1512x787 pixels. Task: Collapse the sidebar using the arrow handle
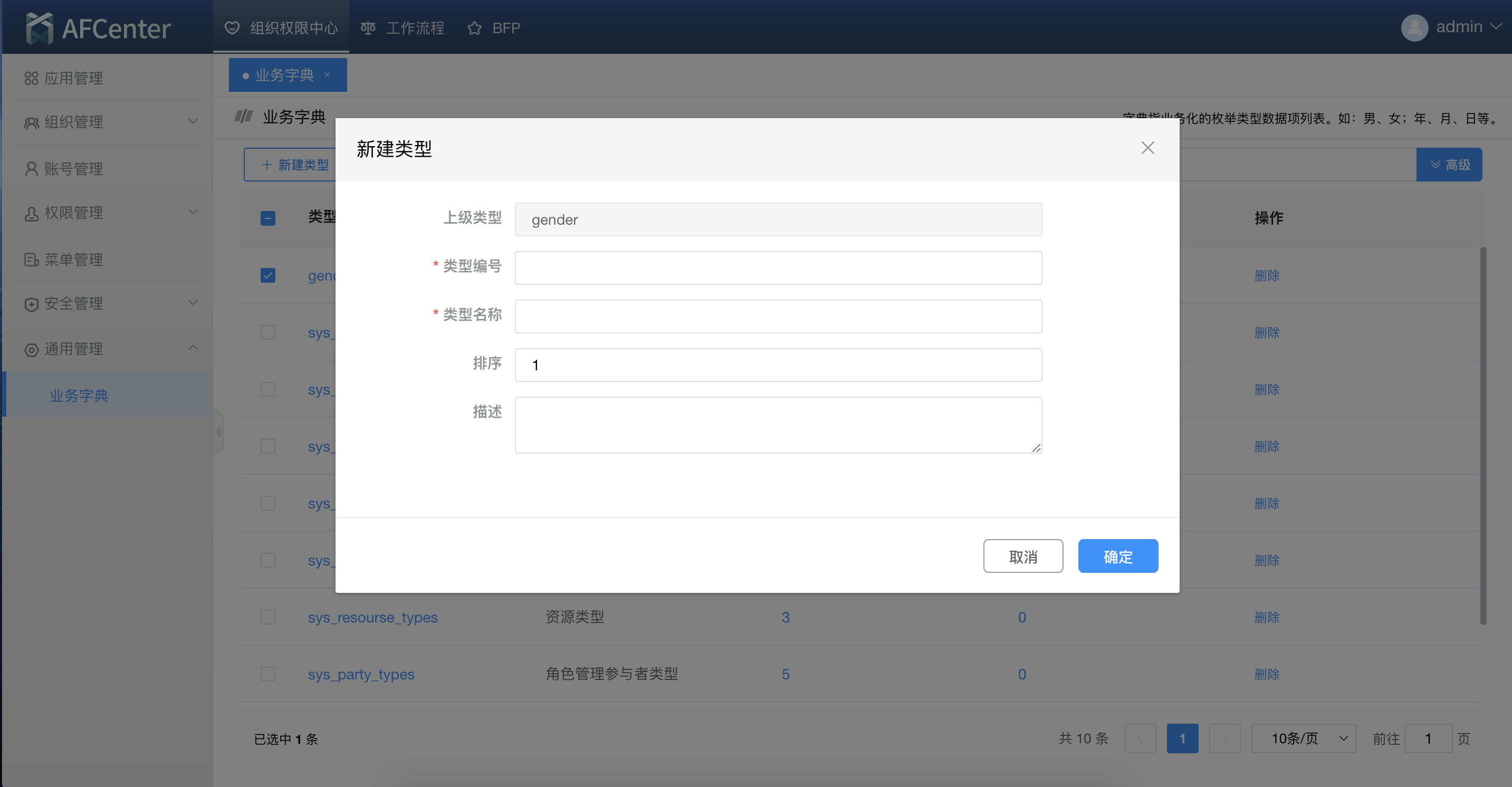click(218, 432)
